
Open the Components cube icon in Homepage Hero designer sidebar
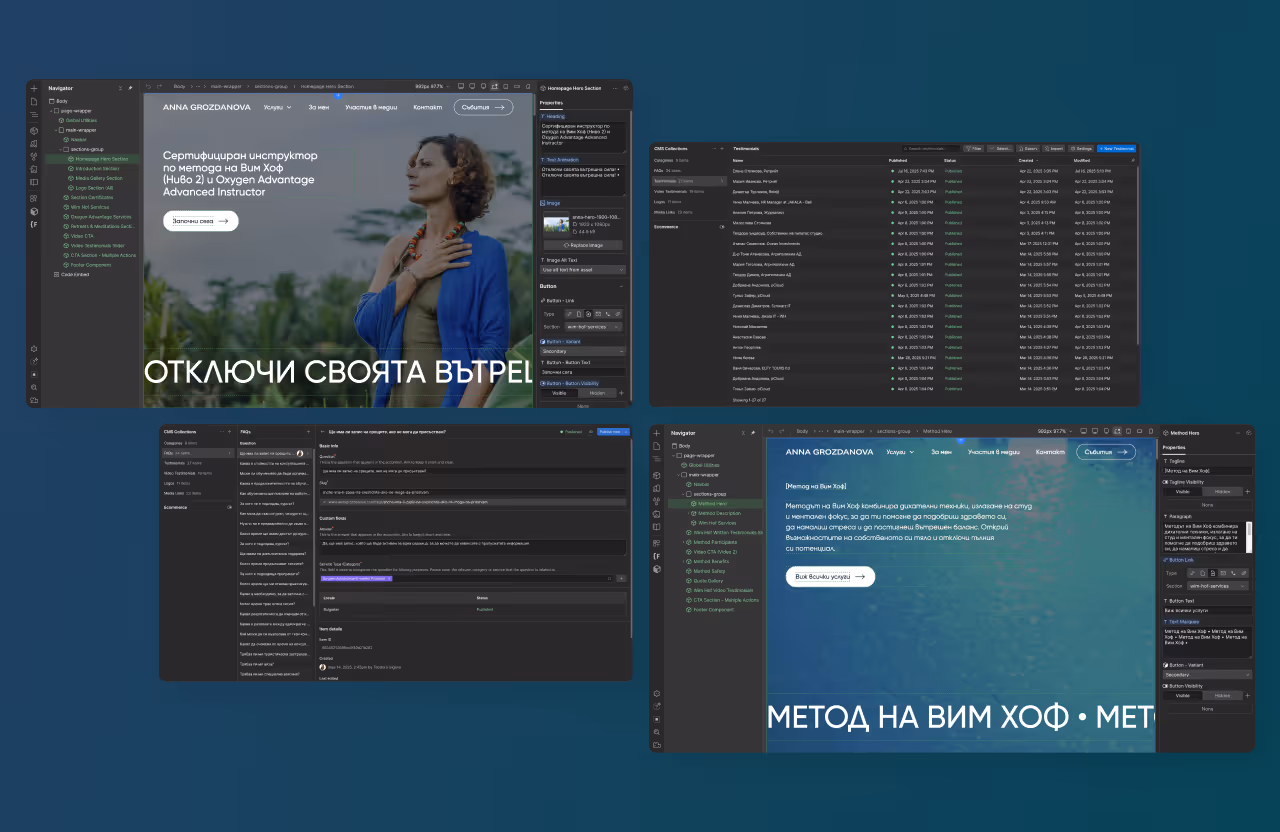pyautogui.click(x=34, y=131)
